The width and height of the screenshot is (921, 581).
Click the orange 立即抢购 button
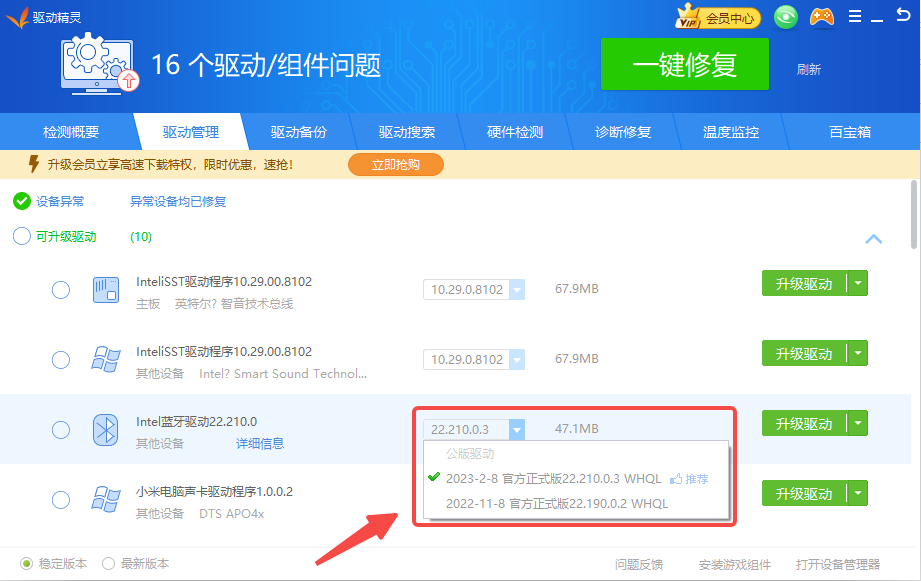pyautogui.click(x=395, y=164)
